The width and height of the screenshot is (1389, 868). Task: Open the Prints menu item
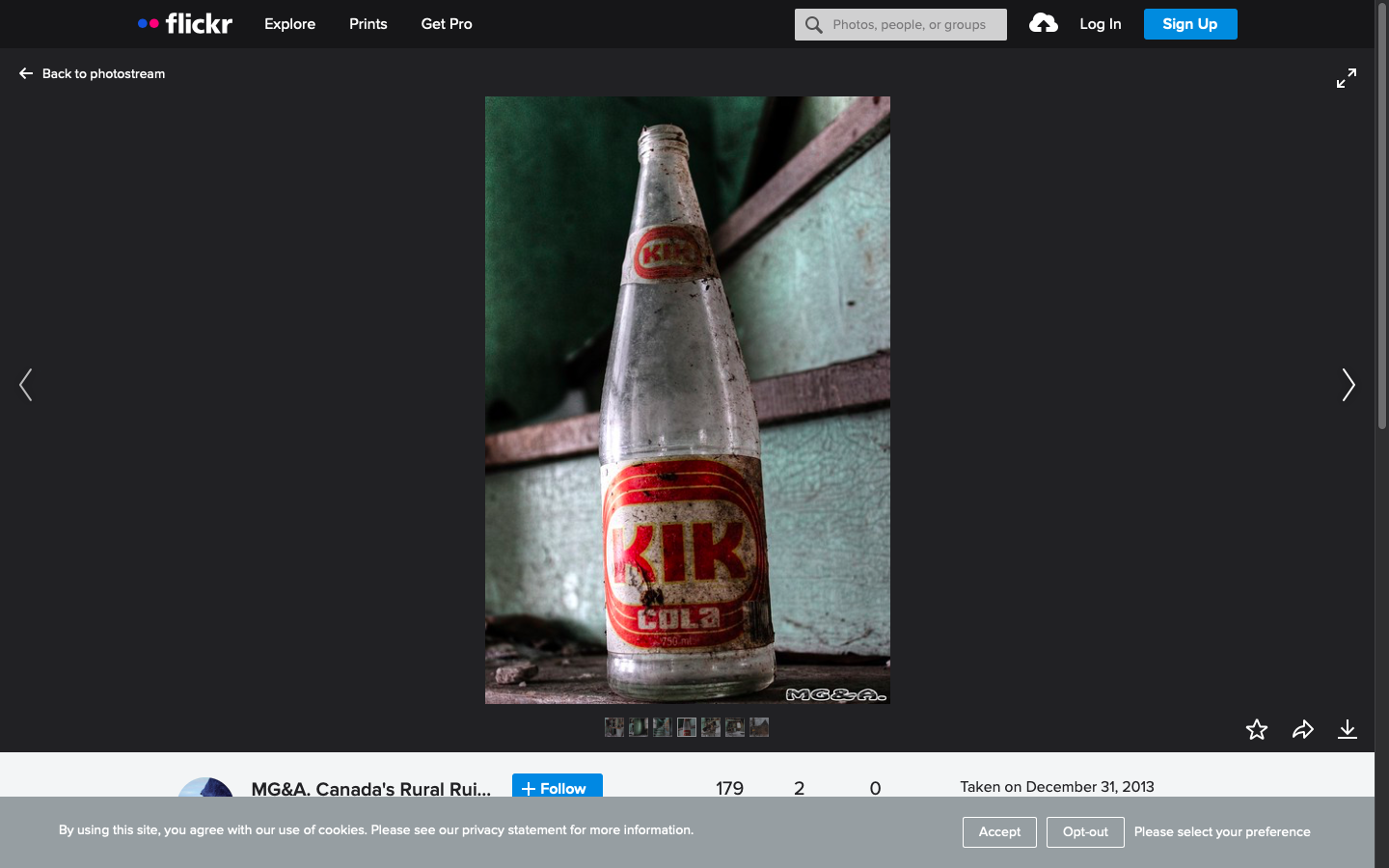[x=368, y=24]
